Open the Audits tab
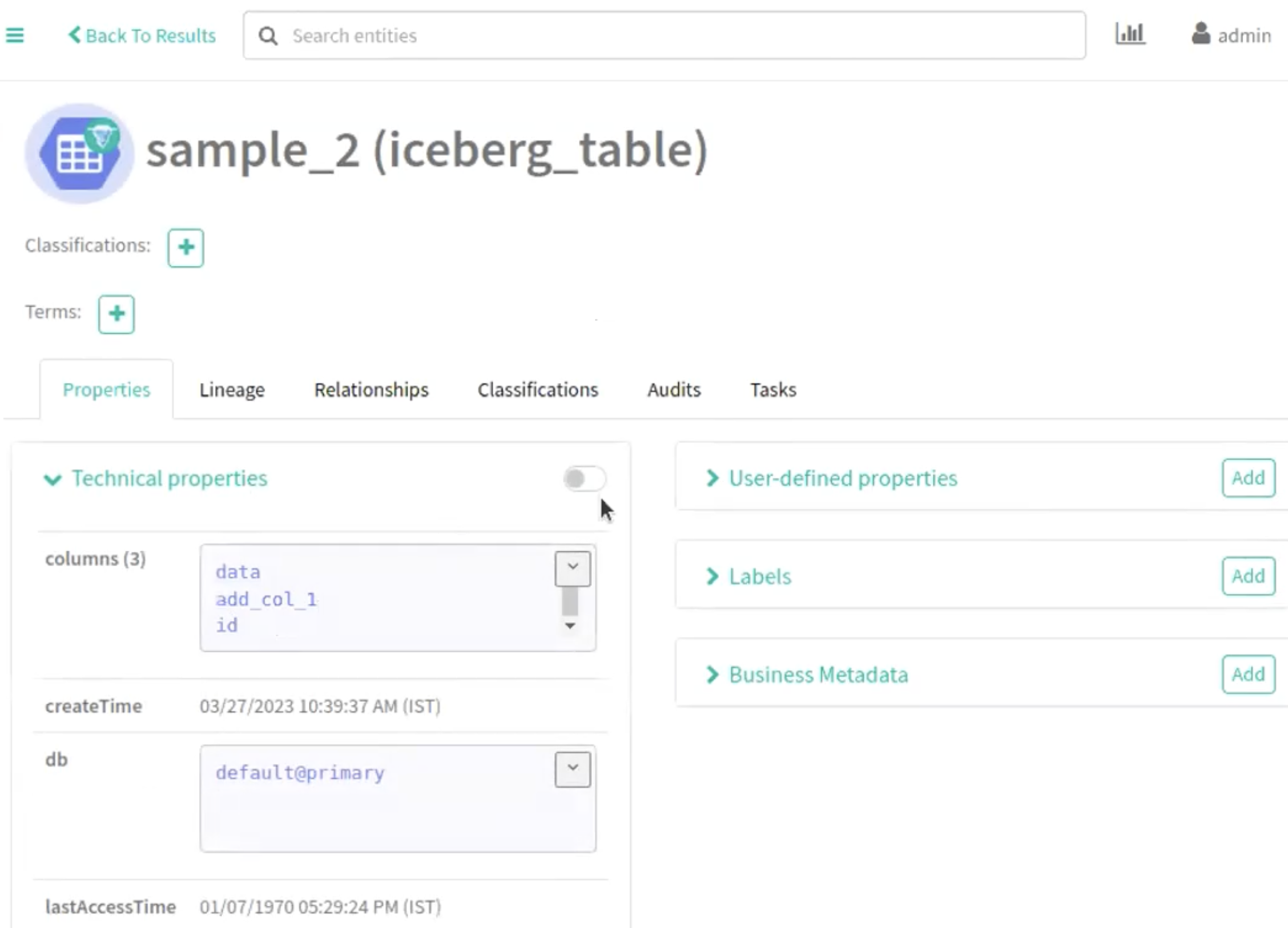Image resolution: width=1288 pixels, height=928 pixels. click(x=674, y=390)
